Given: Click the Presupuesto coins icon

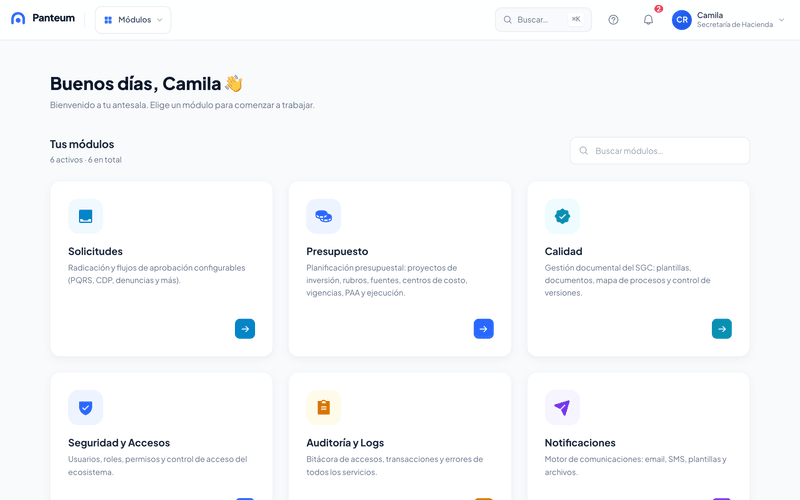Looking at the screenshot, I should tap(323, 216).
